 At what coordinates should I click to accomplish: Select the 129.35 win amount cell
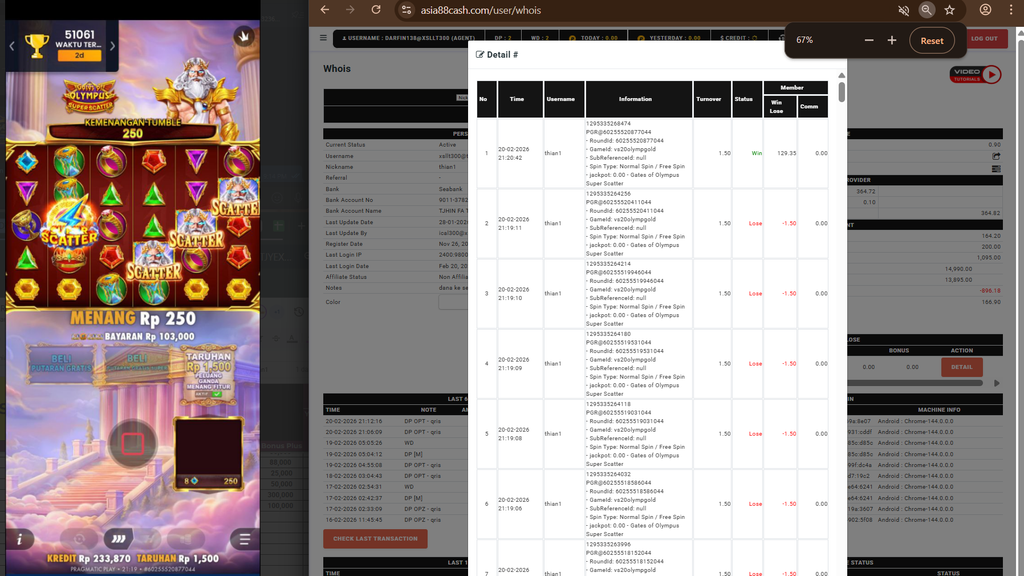tap(786, 153)
